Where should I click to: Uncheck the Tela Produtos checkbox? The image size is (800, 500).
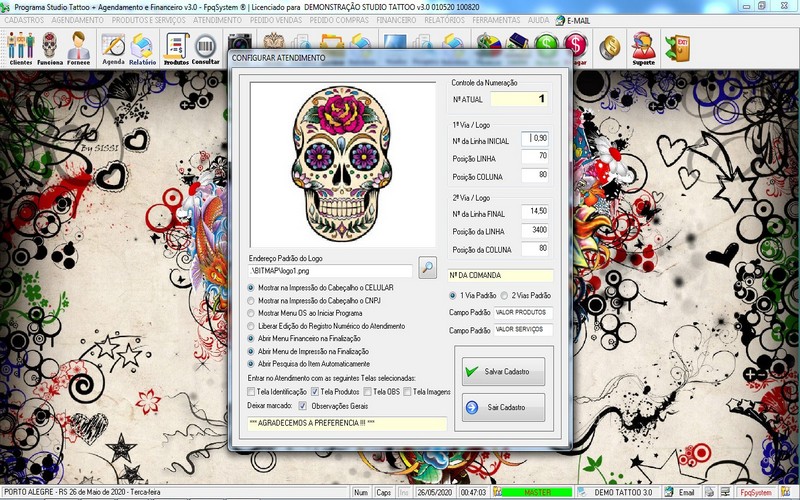(315, 392)
